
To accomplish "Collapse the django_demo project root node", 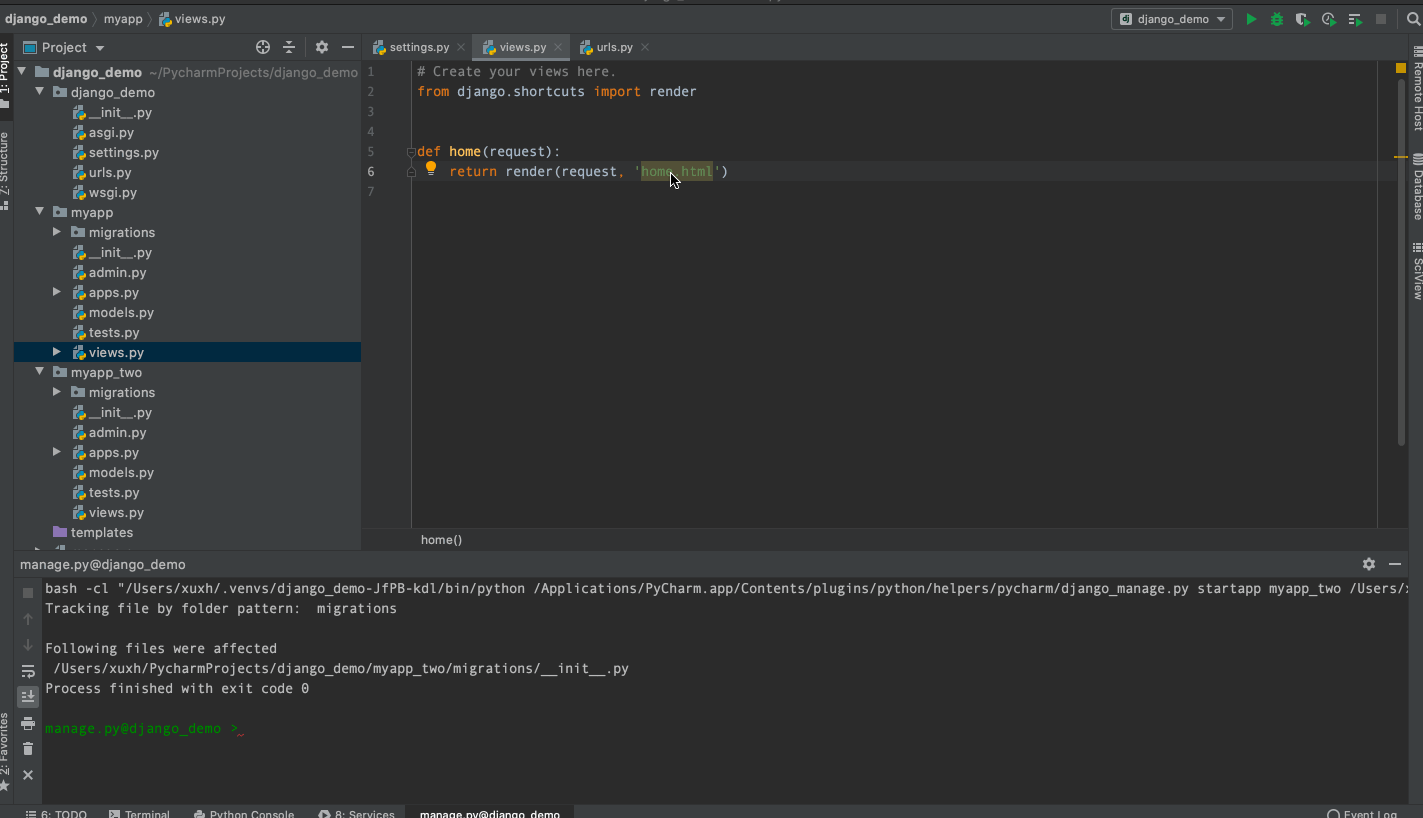I will point(22,72).
